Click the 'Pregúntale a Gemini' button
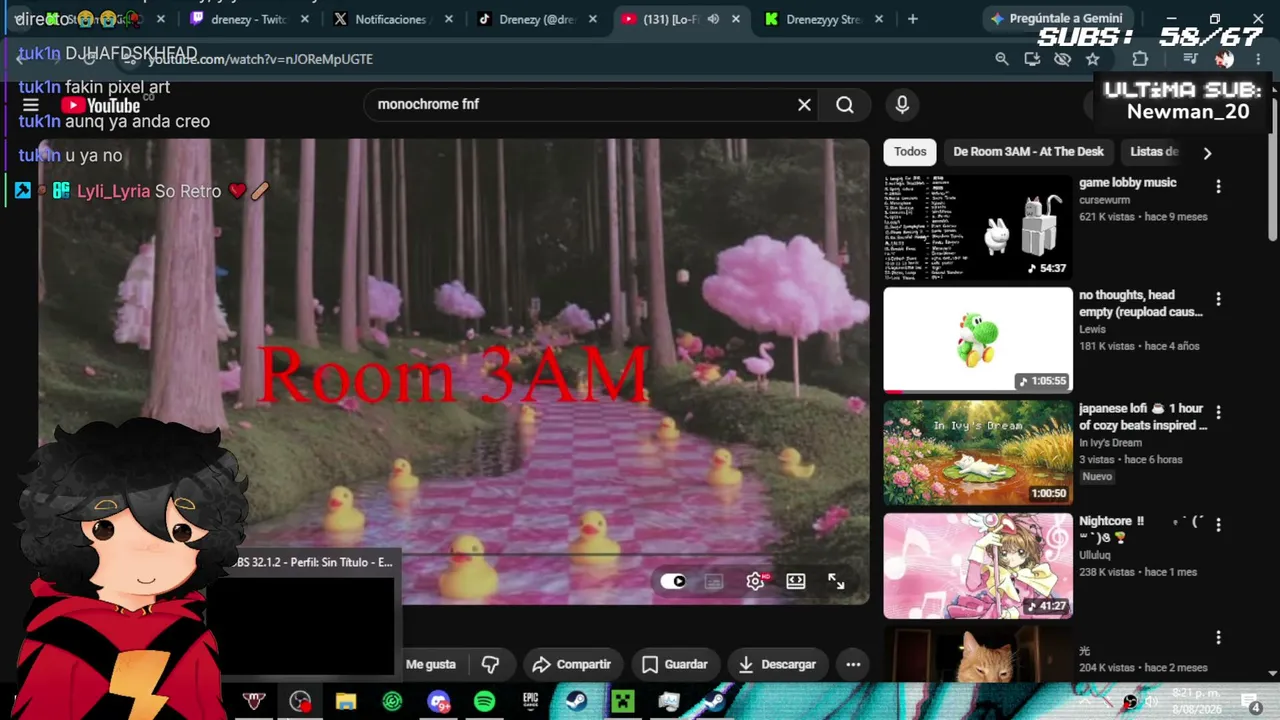The width and height of the screenshot is (1280, 720). (1056, 19)
